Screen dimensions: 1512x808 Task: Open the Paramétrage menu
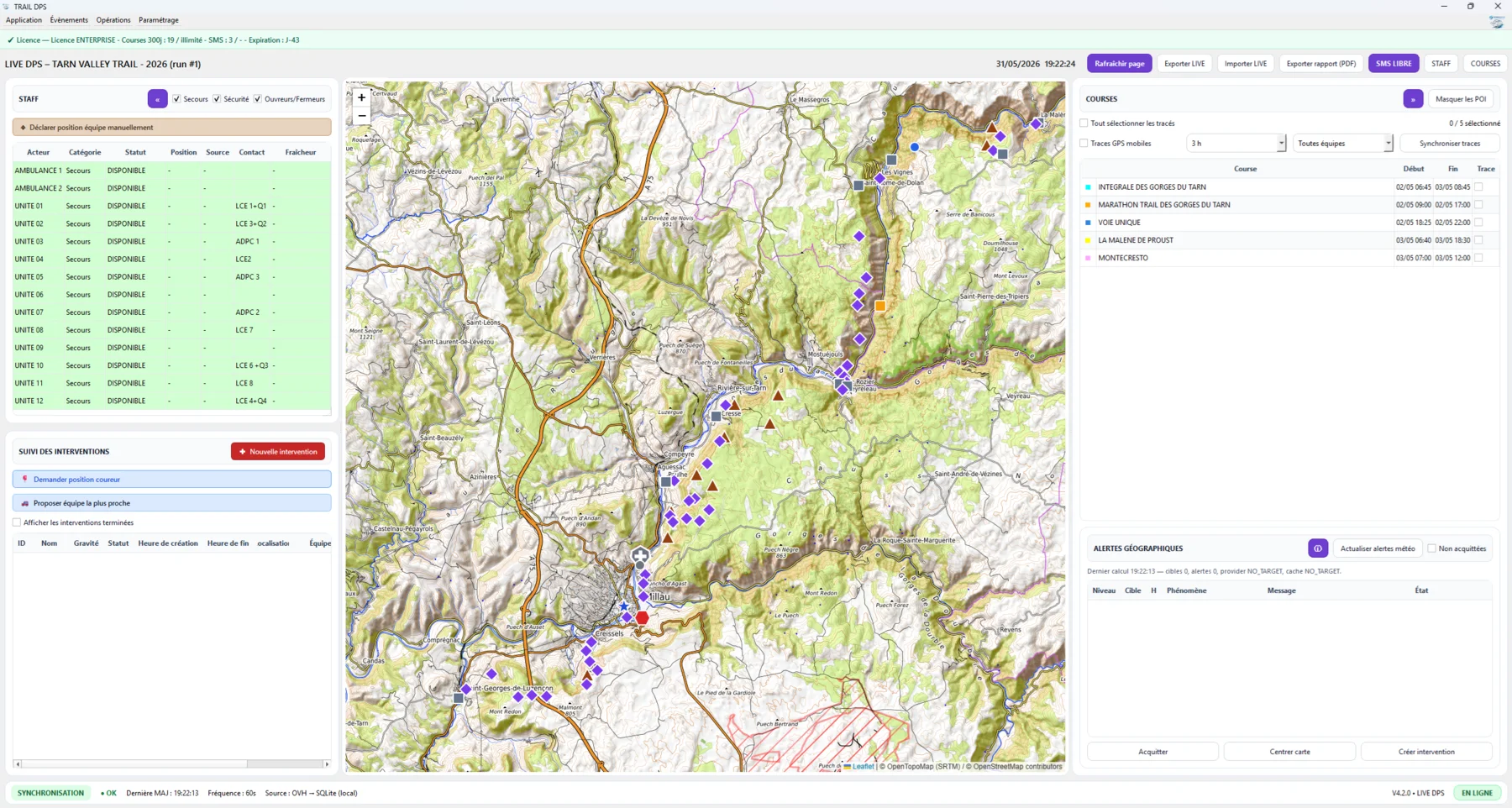pos(159,20)
